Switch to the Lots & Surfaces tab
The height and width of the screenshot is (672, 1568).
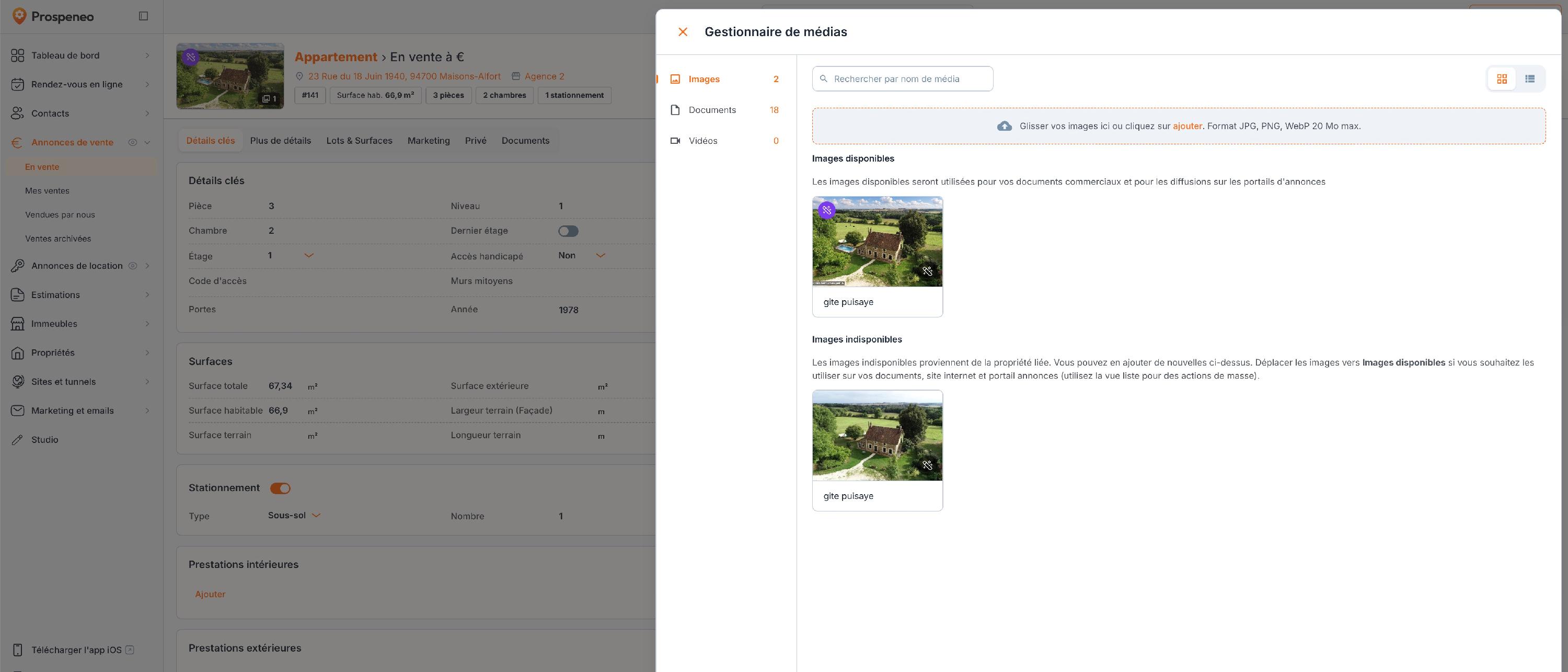coord(359,141)
